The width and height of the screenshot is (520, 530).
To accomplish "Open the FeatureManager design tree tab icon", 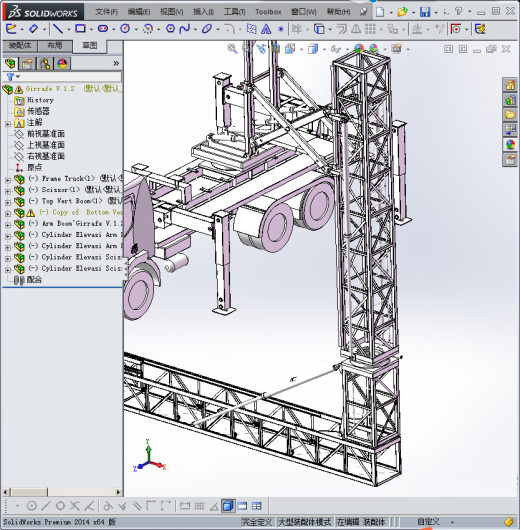I will point(10,63).
